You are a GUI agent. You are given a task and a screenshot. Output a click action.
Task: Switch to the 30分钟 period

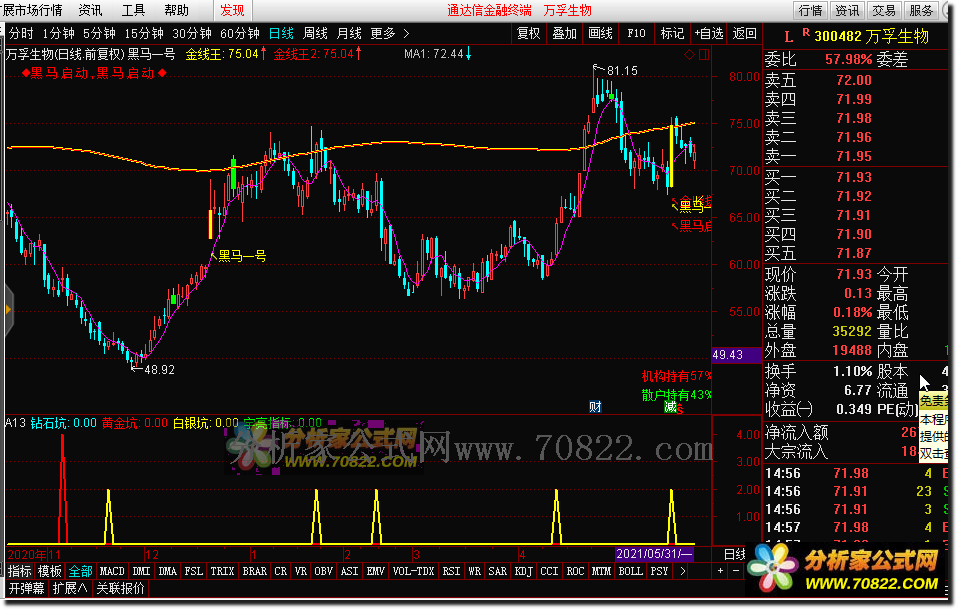point(192,34)
